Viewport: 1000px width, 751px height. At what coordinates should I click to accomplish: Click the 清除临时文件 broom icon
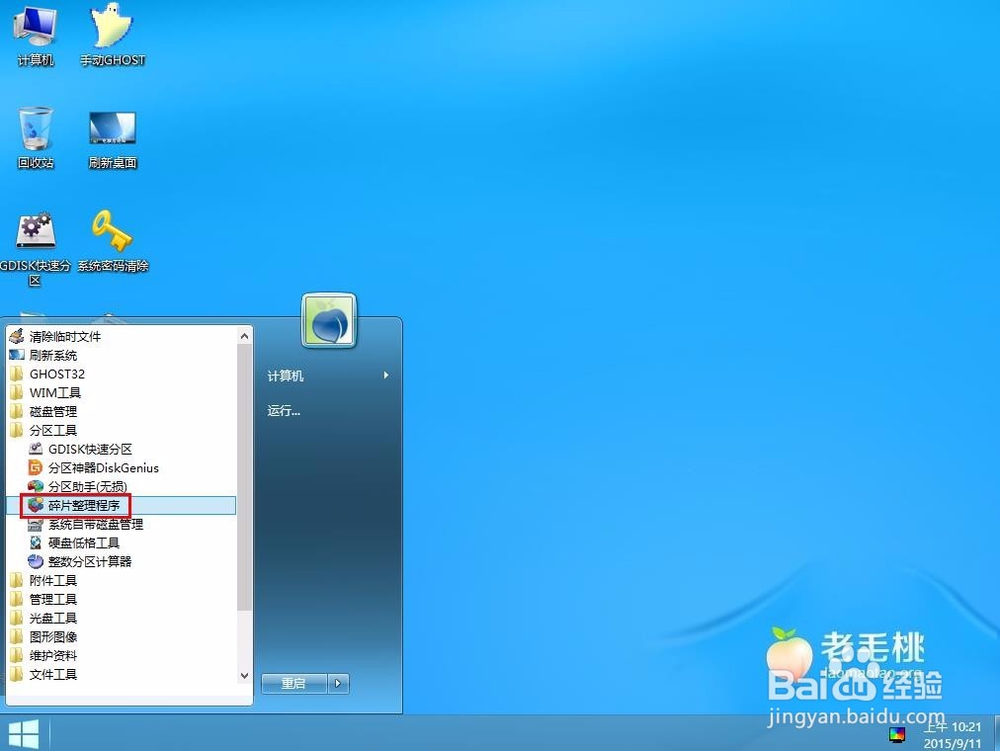pos(17,336)
